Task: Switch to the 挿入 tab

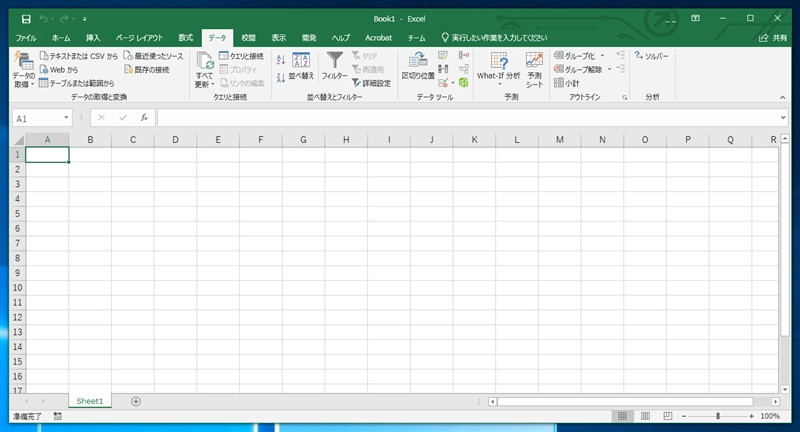Action: (x=93, y=38)
